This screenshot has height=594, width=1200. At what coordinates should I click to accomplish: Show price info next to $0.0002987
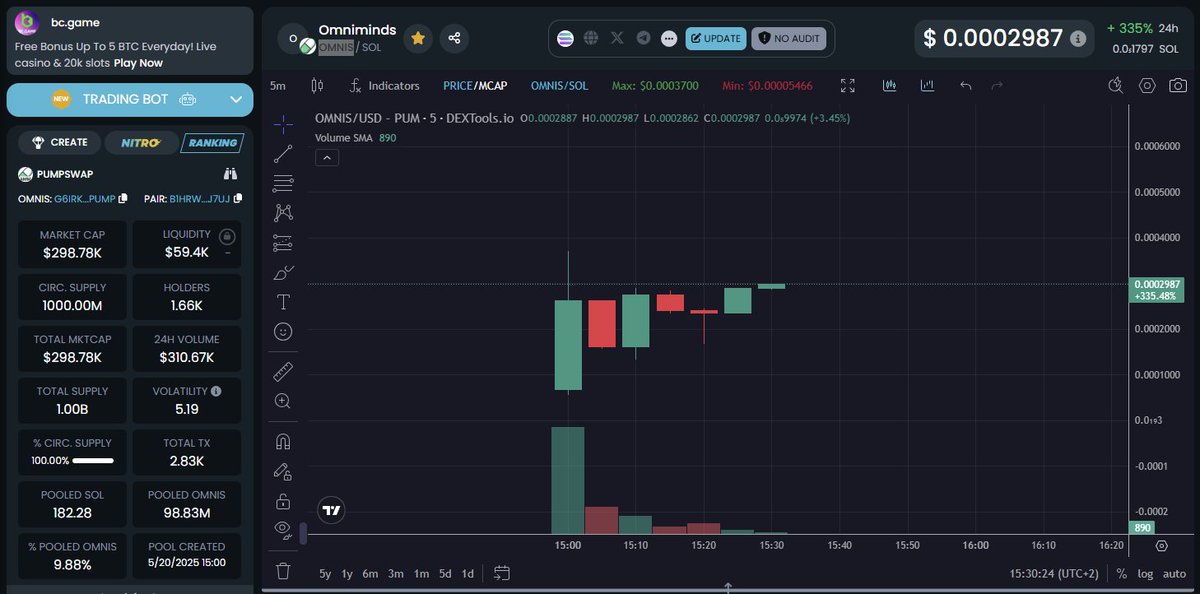[1077, 39]
